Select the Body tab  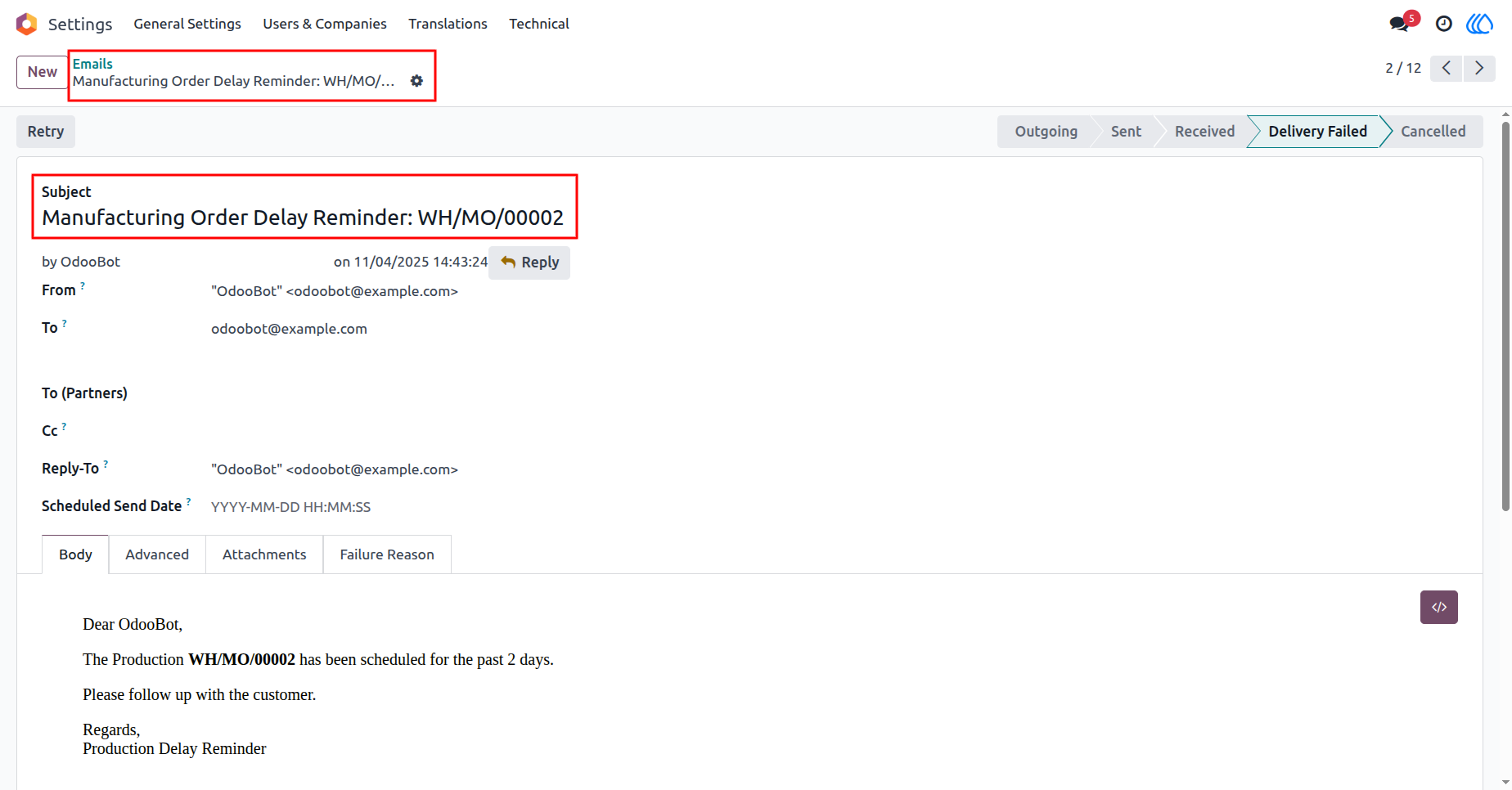point(75,554)
